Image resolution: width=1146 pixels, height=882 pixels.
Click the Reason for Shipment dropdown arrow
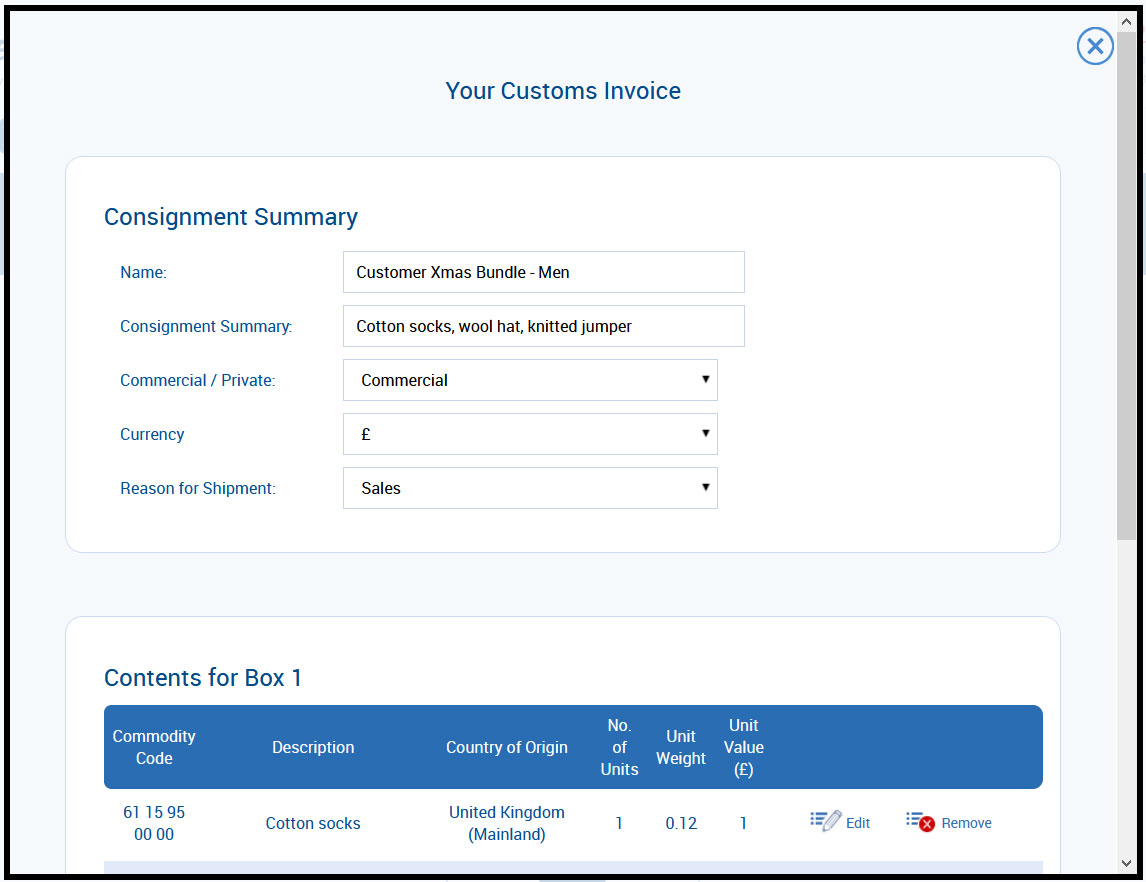click(707, 488)
